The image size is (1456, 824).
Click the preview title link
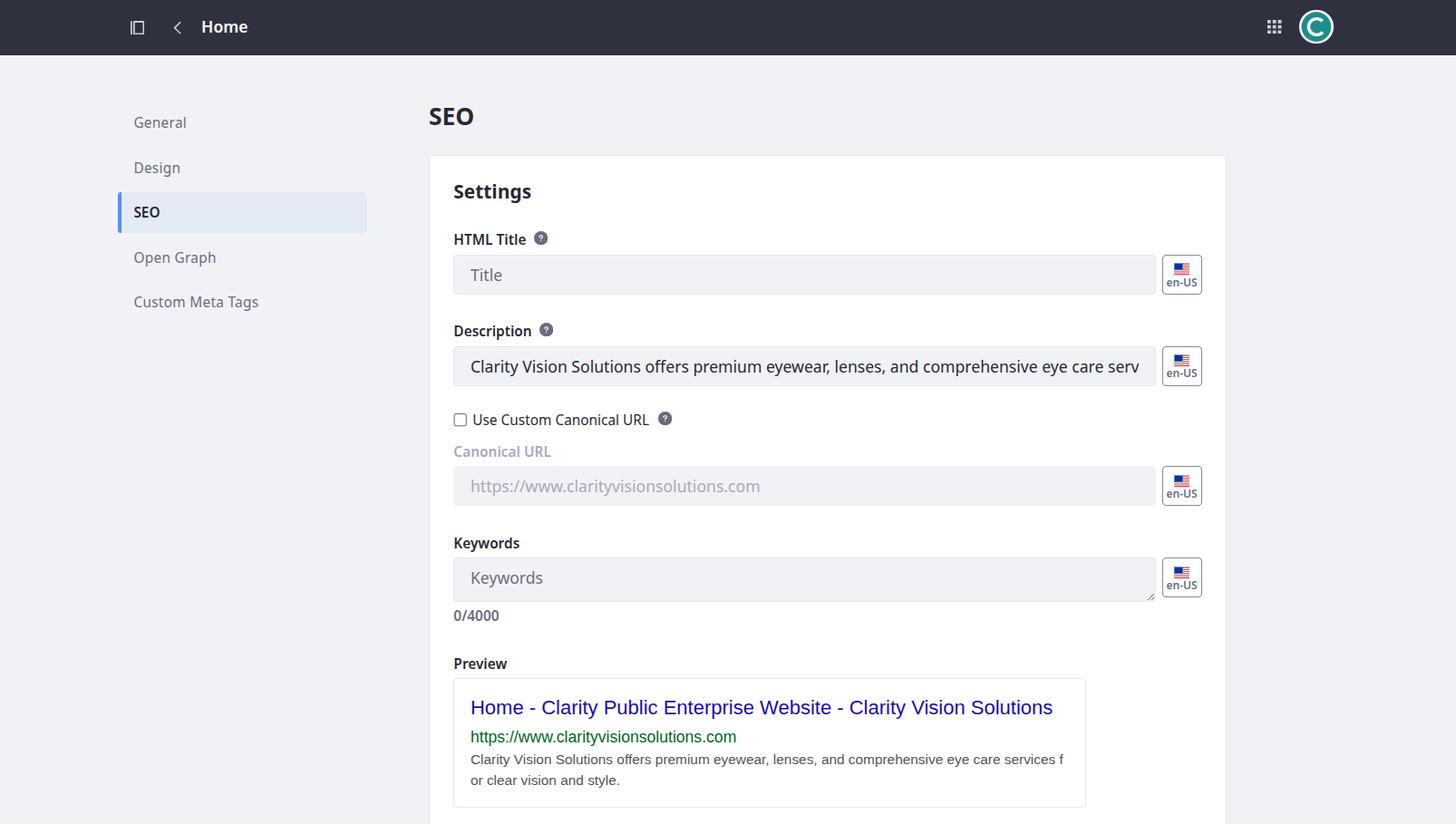coord(762,707)
